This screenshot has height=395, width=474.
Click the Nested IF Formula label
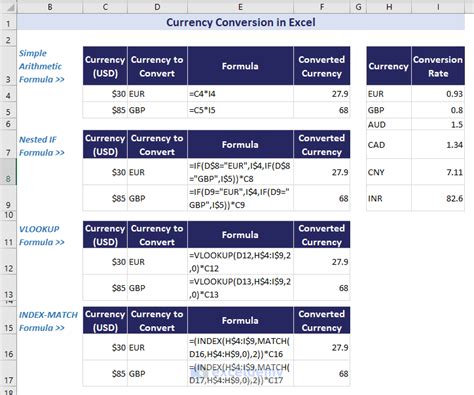(42, 146)
